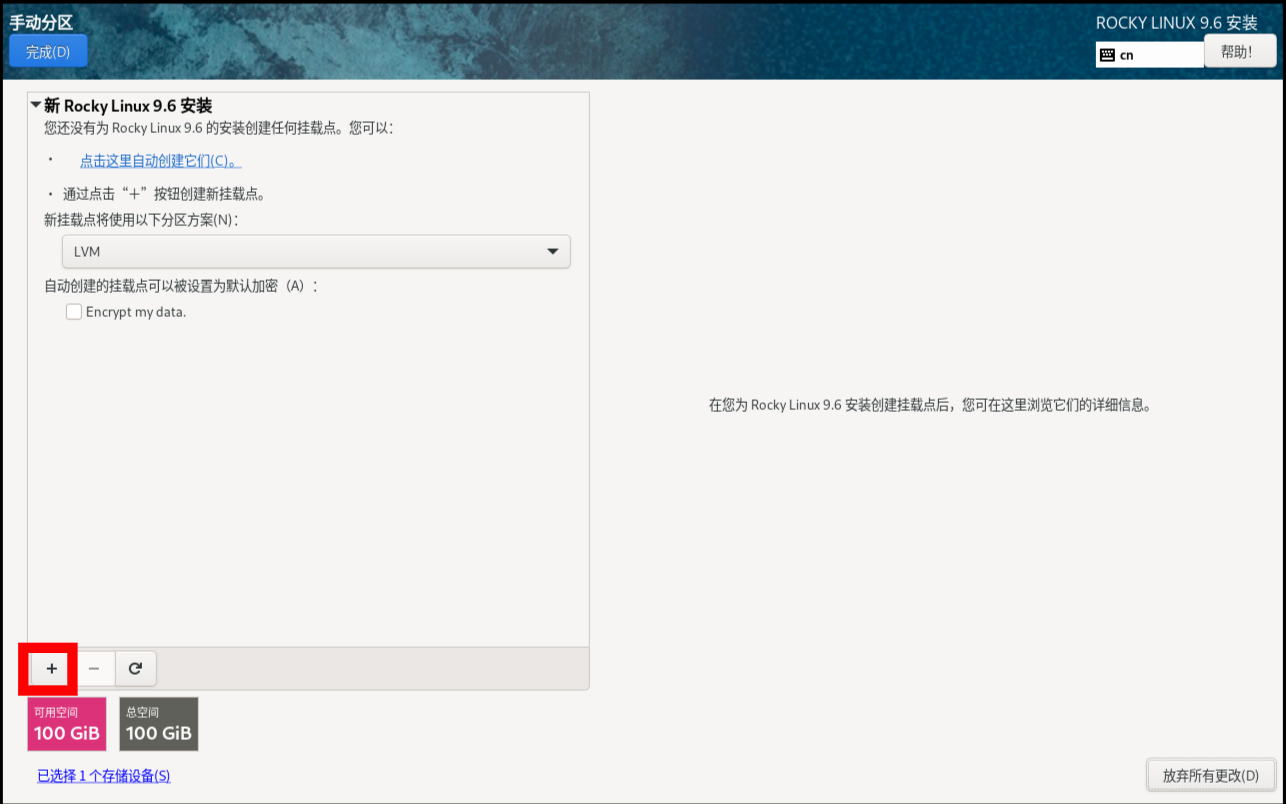Toggle the Encrypt my data checkbox
This screenshot has height=804, width=1286.
73,312
